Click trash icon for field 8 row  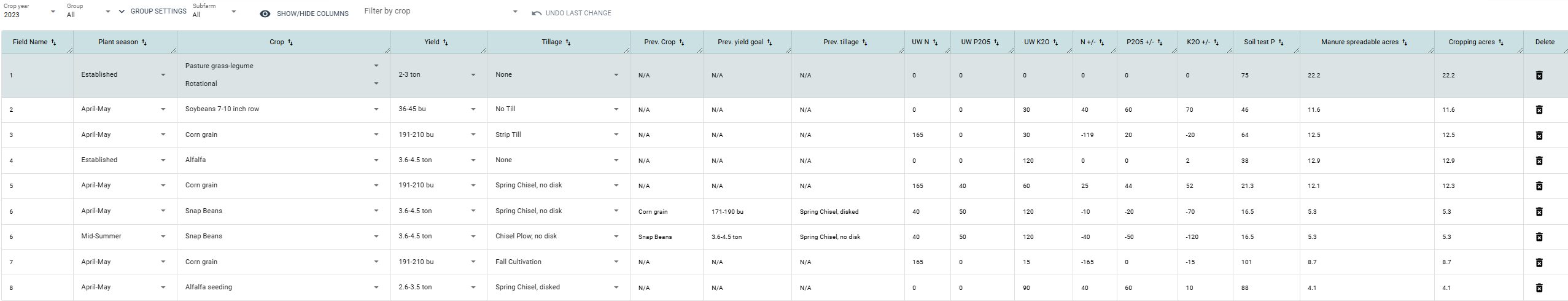[1539, 287]
